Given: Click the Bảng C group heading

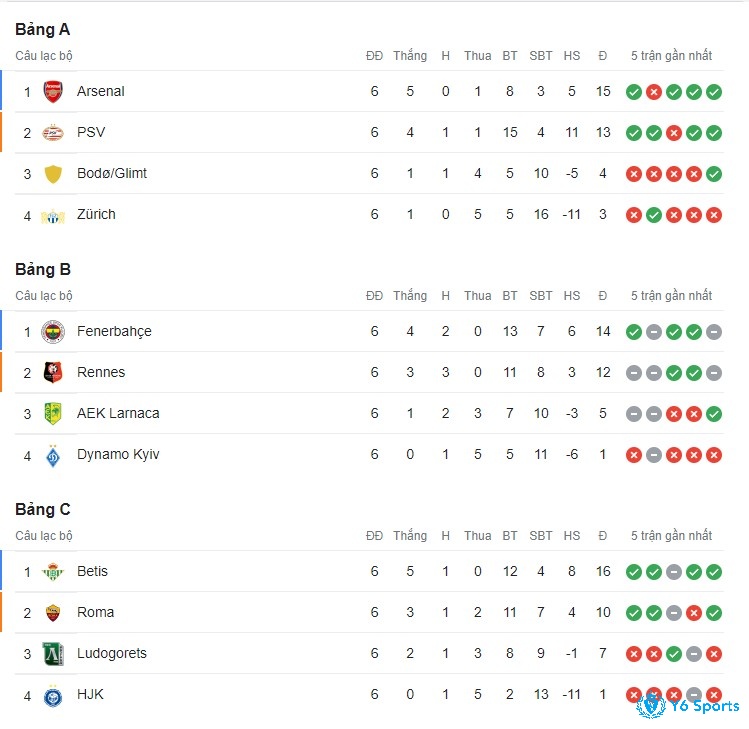Looking at the screenshot, I should (43, 509).
